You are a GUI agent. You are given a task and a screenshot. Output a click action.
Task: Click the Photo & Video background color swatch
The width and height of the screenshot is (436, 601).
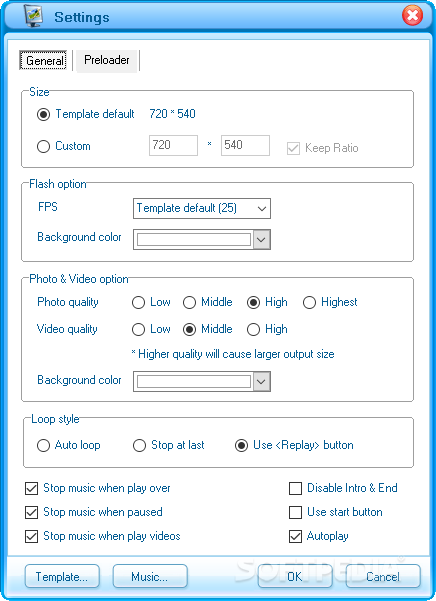[193, 381]
